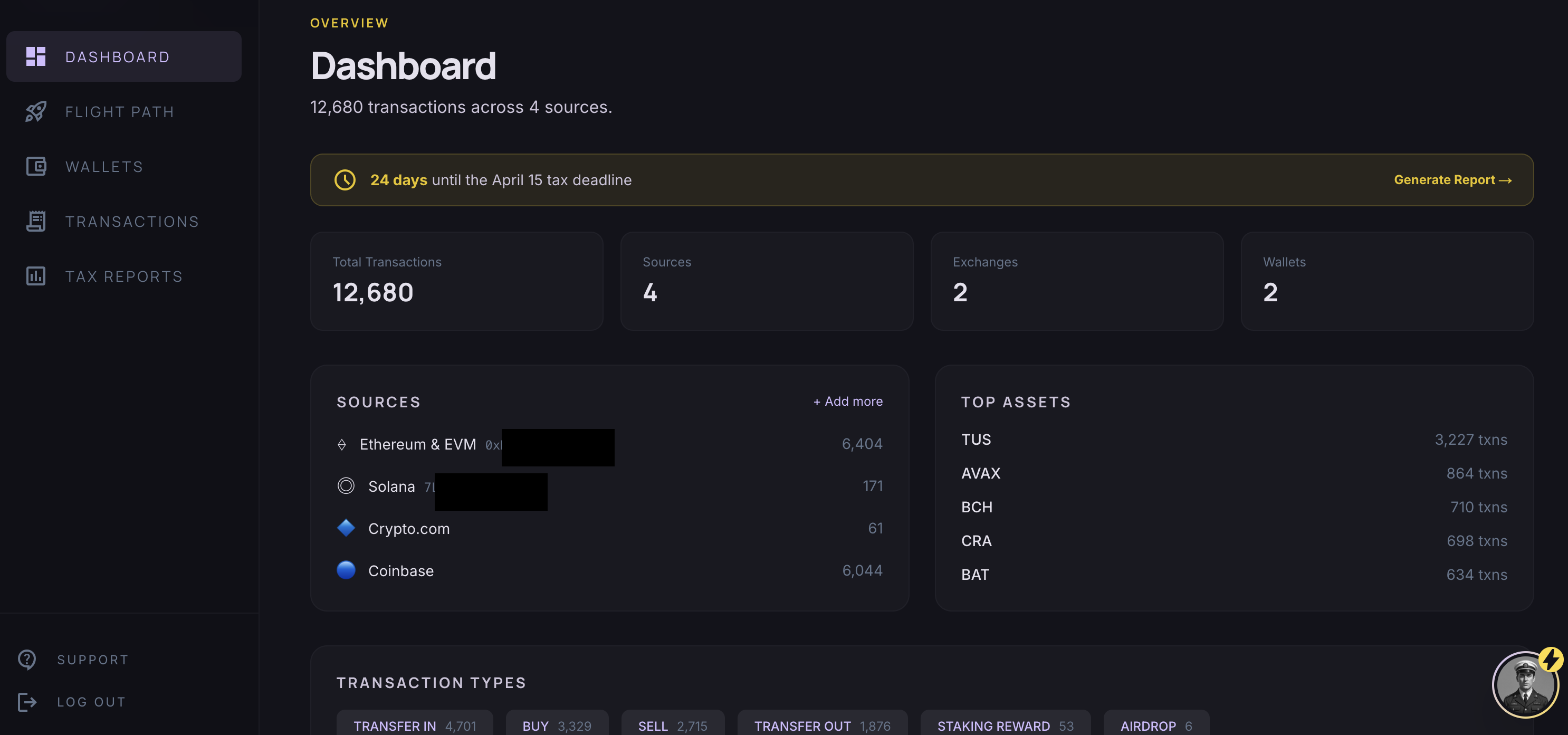1568x735 pixels.
Task: Open + Add more in Sources panel
Action: 847,402
